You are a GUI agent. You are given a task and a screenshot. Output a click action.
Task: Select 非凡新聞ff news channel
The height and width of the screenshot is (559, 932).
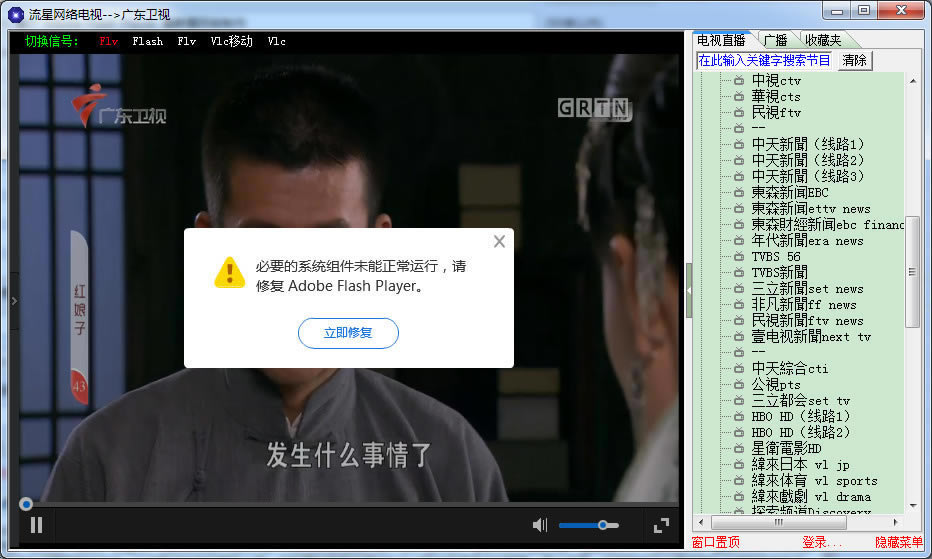(804, 304)
